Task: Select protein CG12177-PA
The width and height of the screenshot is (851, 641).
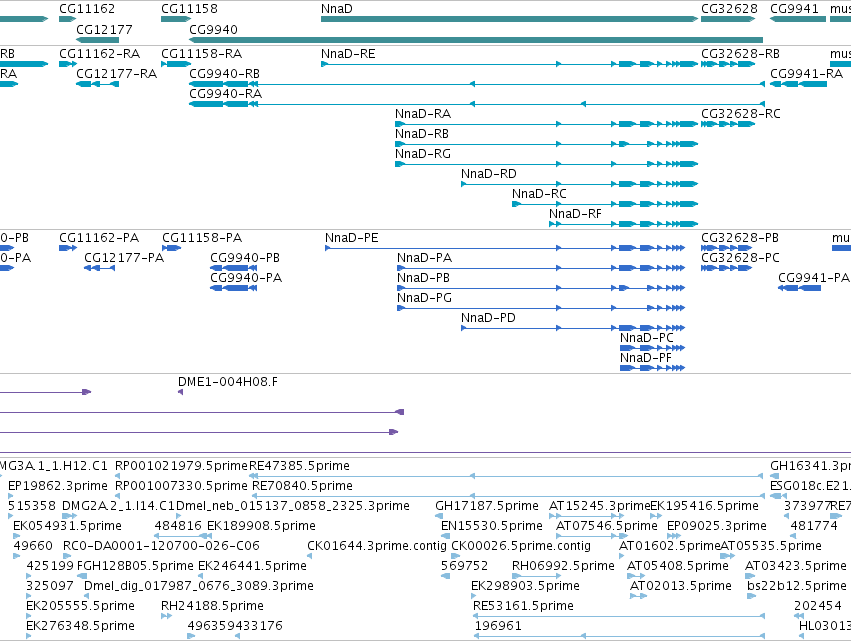Action: [x=99, y=268]
